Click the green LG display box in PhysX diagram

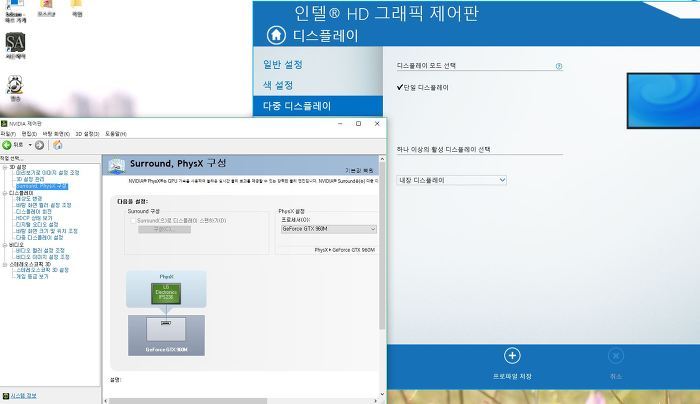(166, 293)
